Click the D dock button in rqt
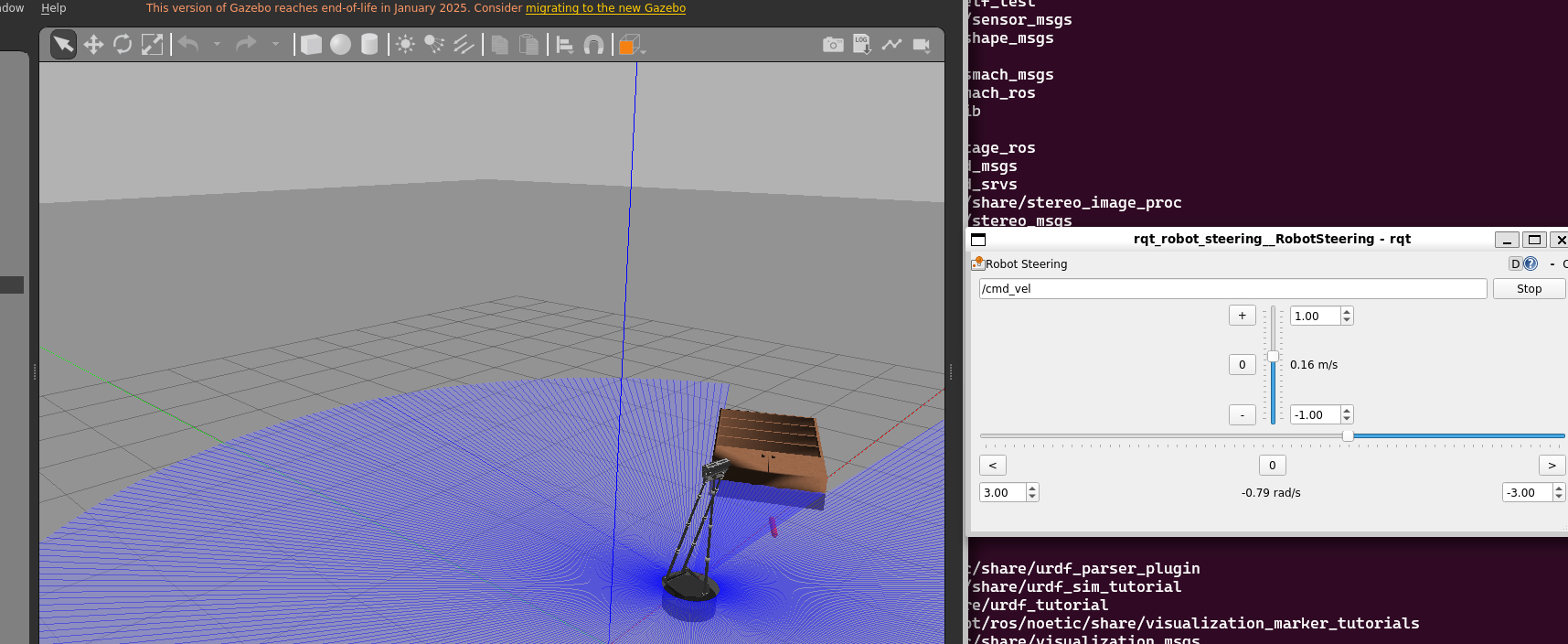Viewport: 1568px width, 644px height. click(1515, 263)
